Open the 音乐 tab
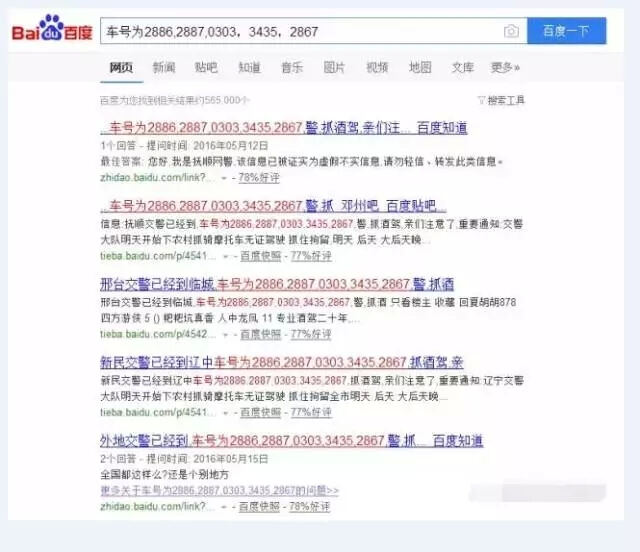The height and width of the screenshot is (552, 640). tap(292, 67)
